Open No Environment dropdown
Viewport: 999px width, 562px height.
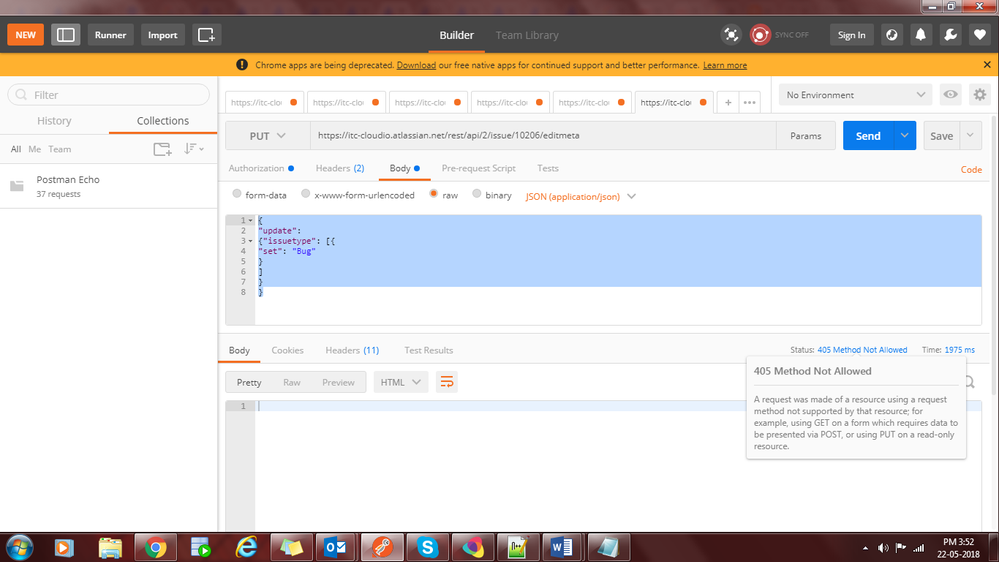855,95
